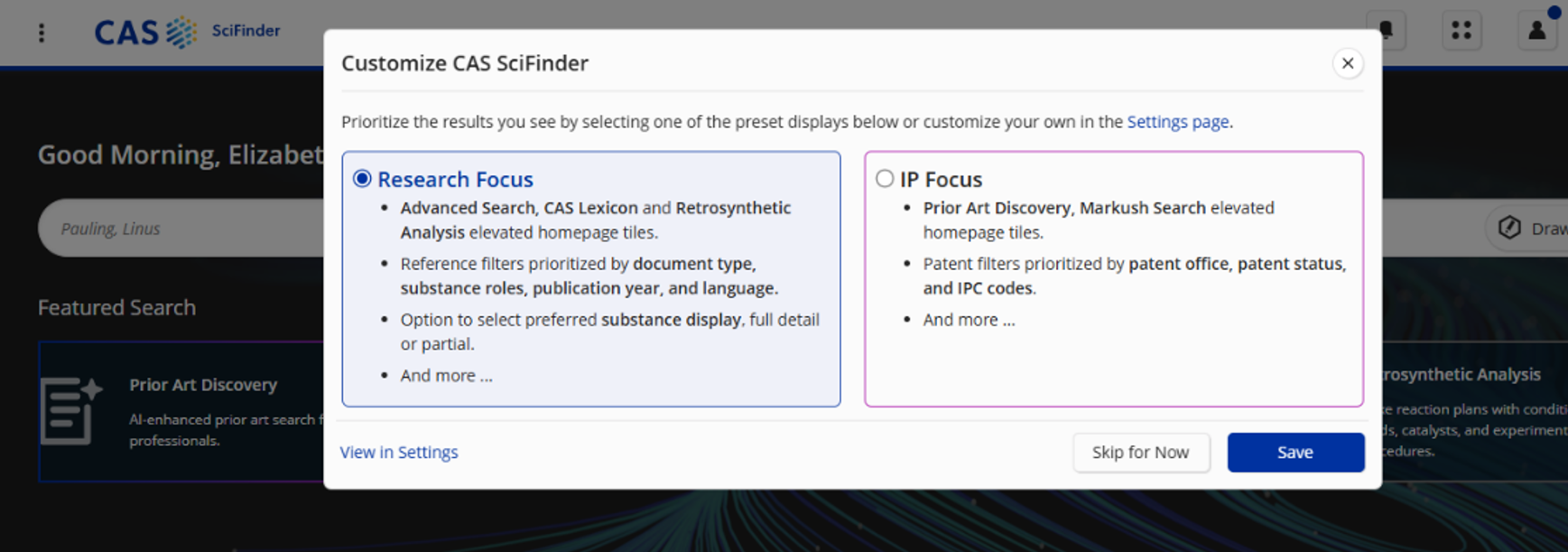Open the Prior Art Discovery tile title
The height and width of the screenshot is (552, 1568).
203,384
